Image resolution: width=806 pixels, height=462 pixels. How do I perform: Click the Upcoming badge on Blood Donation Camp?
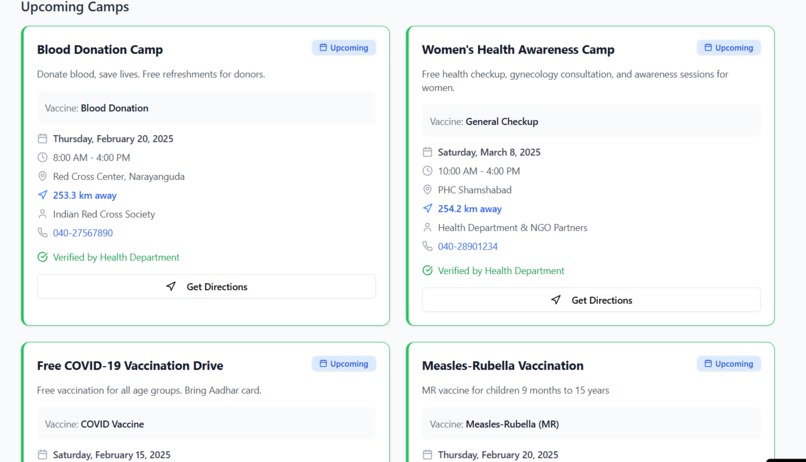pos(344,48)
